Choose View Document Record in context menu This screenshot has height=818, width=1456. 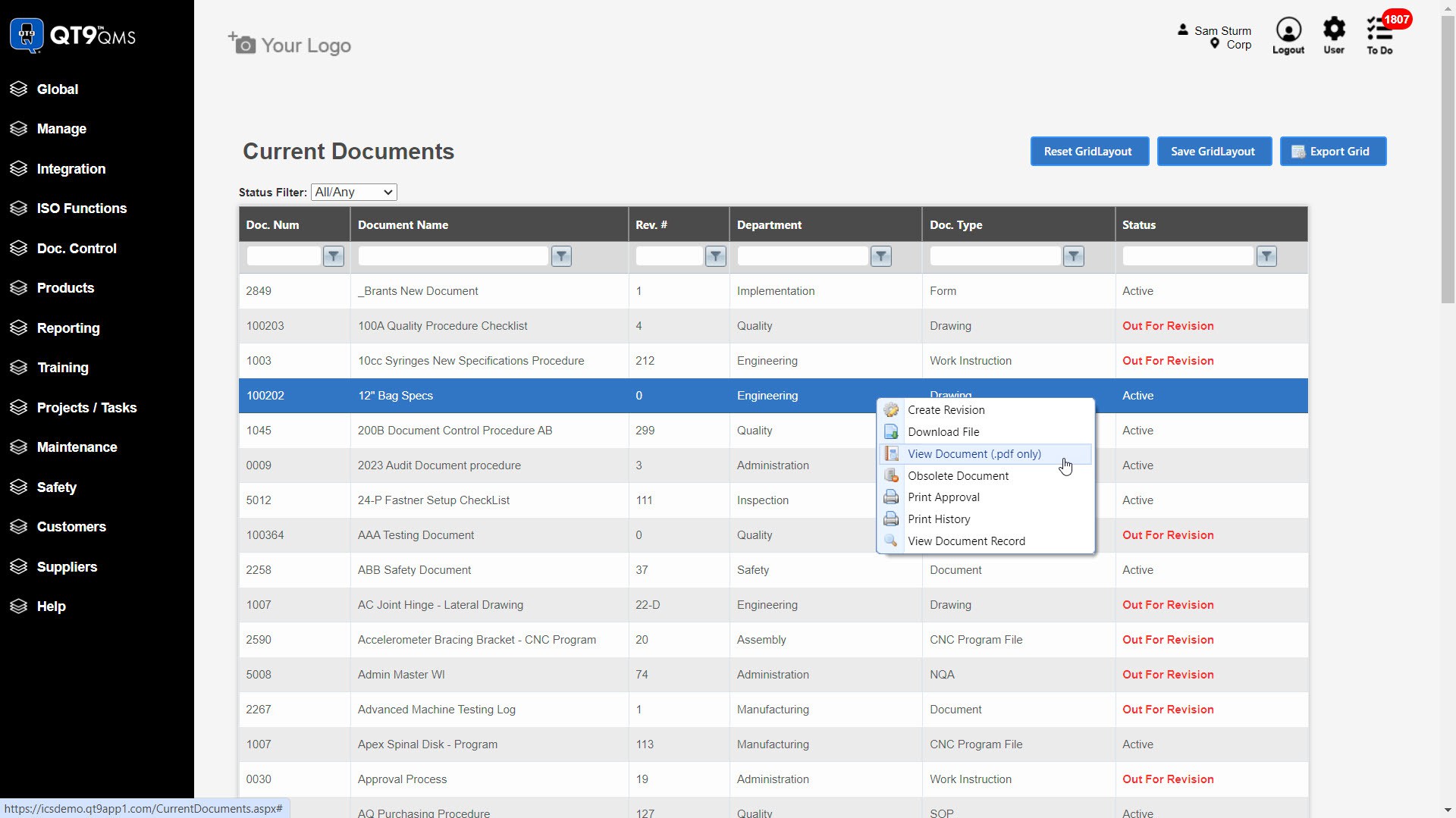966,541
